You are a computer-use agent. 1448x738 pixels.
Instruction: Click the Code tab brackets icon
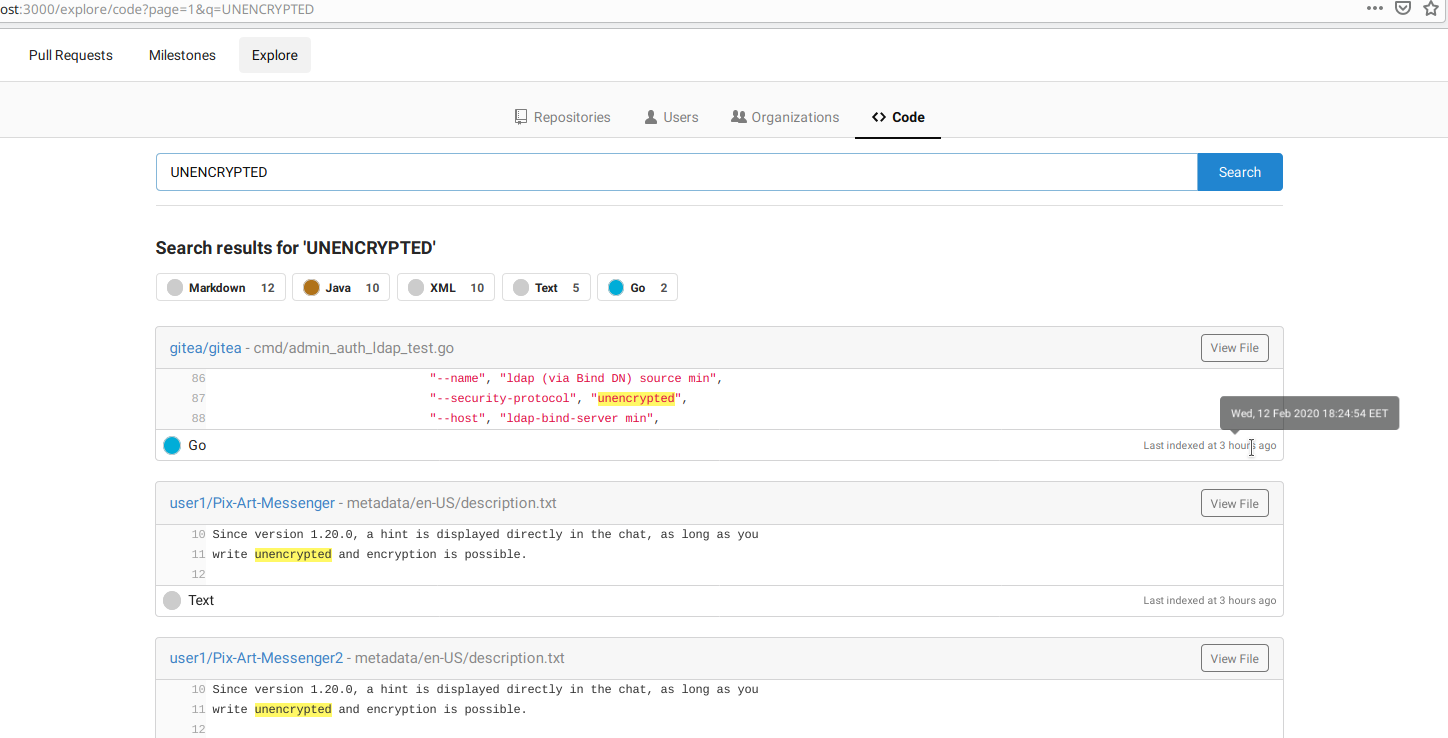pos(879,117)
